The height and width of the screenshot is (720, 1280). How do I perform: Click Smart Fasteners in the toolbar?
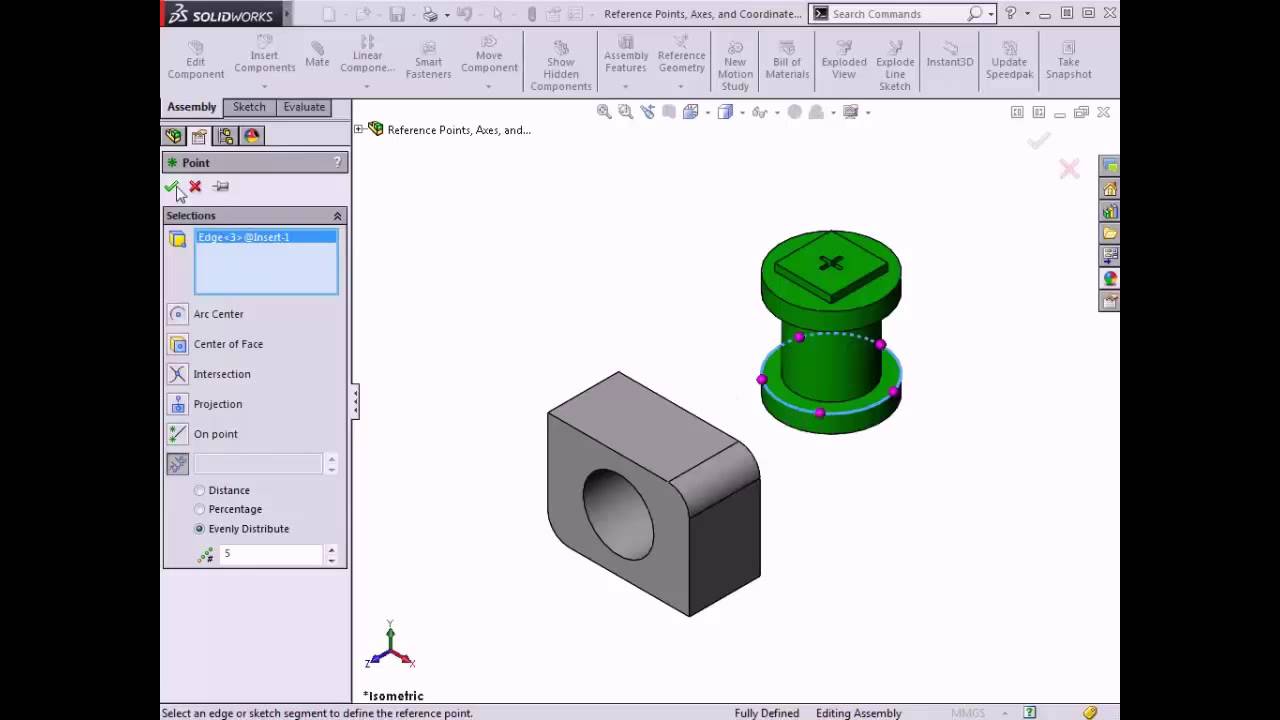(428, 60)
